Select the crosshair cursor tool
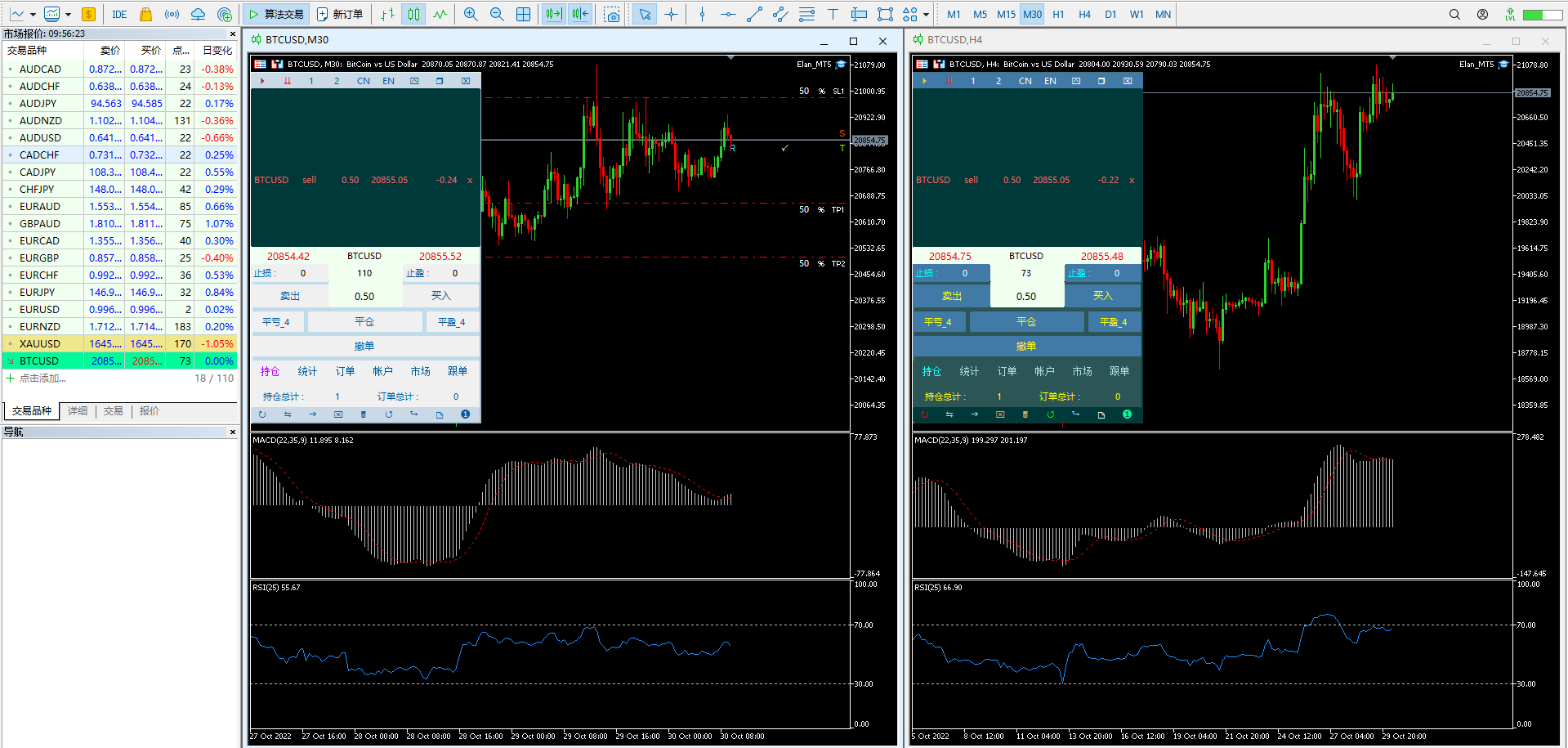The width and height of the screenshot is (1568, 748). pyautogui.click(x=672, y=14)
